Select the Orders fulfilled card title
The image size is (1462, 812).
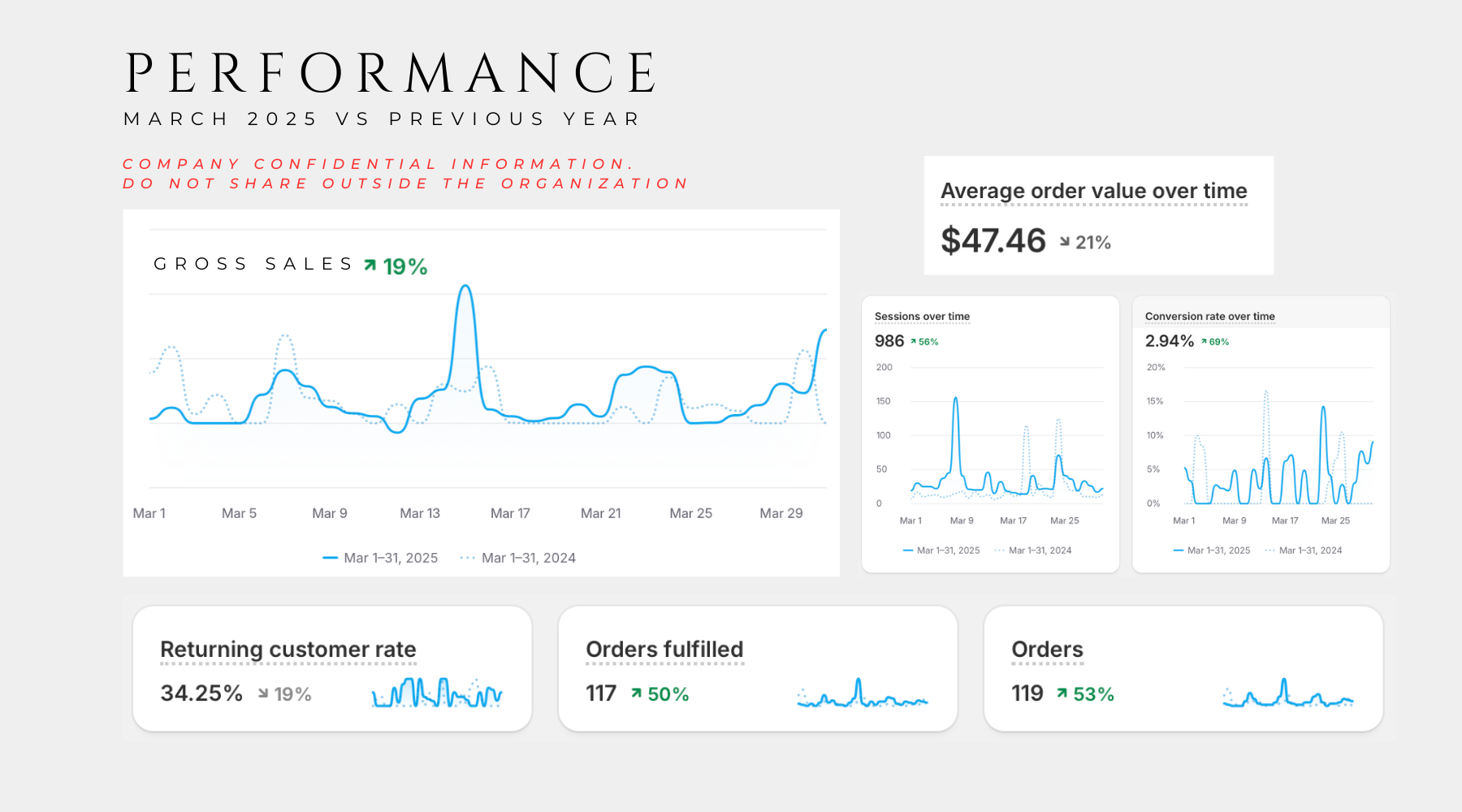(x=664, y=650)
